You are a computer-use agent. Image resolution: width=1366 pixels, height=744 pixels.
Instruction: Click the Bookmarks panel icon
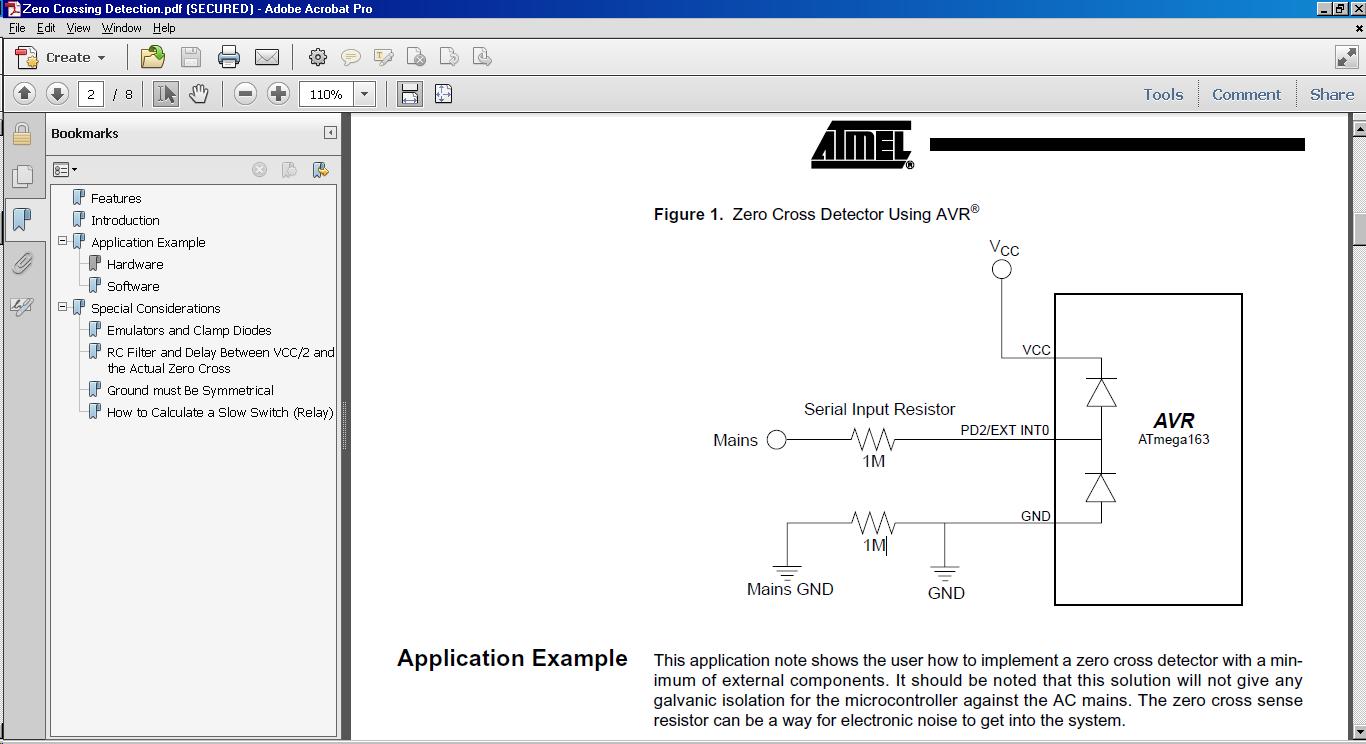point(22,219)
